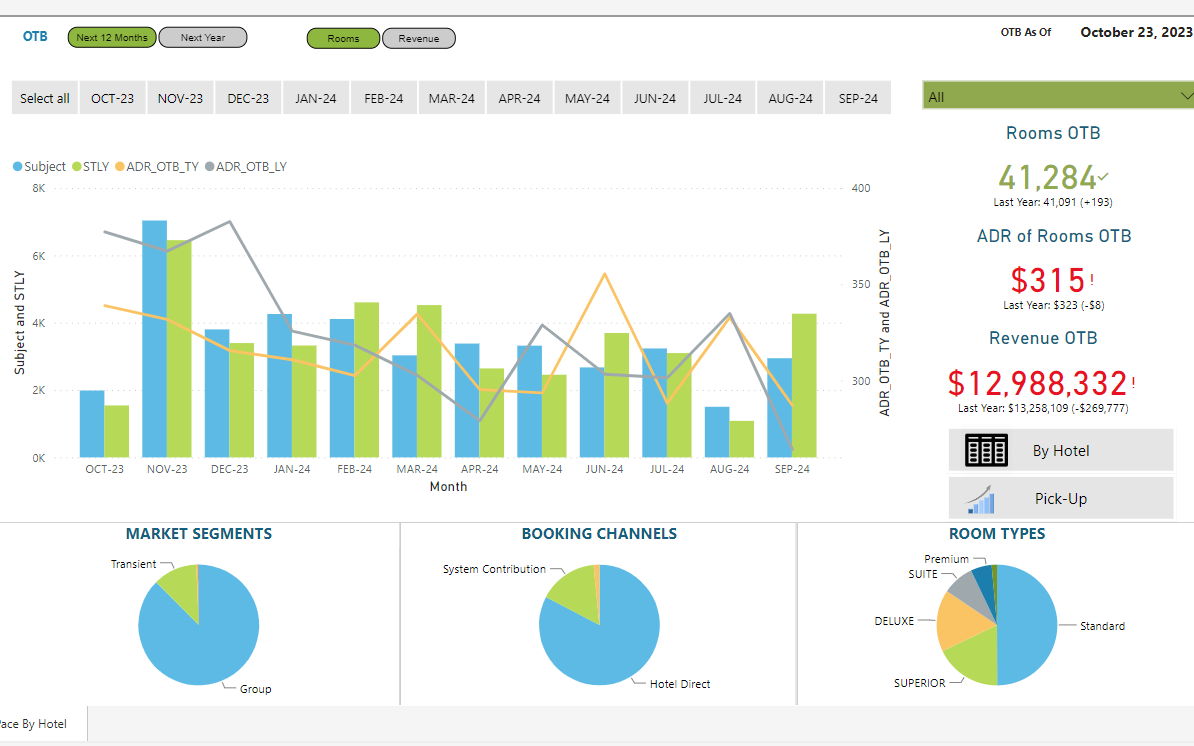Open the Pick-Up report
Image resolution: width=1194 pixels, height=746 pixels.
point(1061,499)
